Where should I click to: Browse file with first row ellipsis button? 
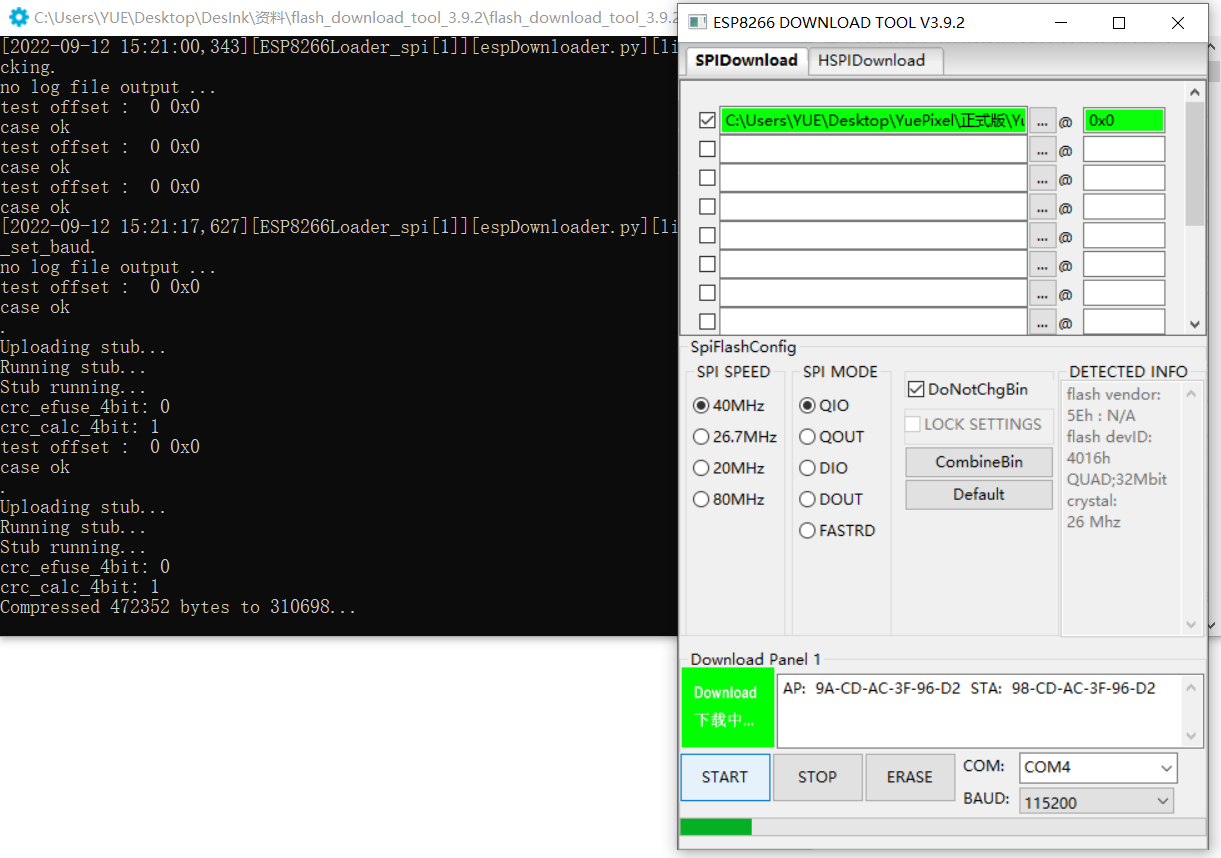point(1042,121)
